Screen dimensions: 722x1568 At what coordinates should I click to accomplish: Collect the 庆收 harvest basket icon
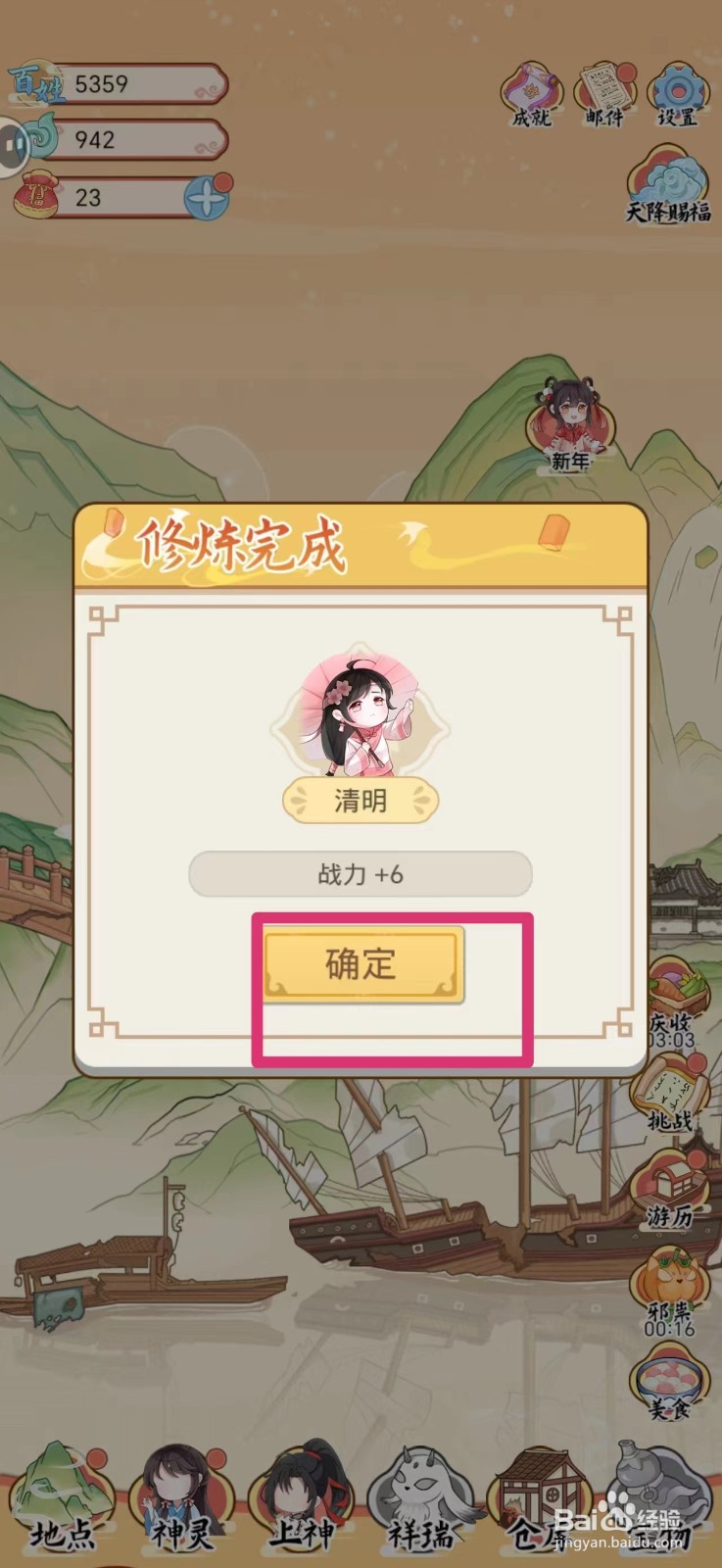tap(672, 1002)
